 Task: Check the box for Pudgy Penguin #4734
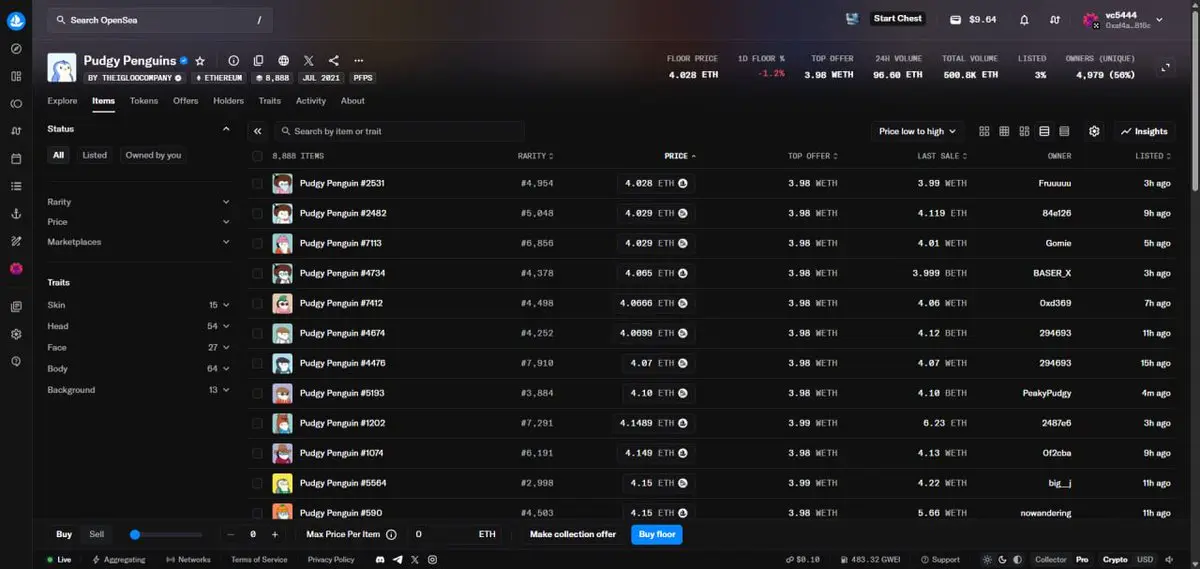tap(257, 274)
